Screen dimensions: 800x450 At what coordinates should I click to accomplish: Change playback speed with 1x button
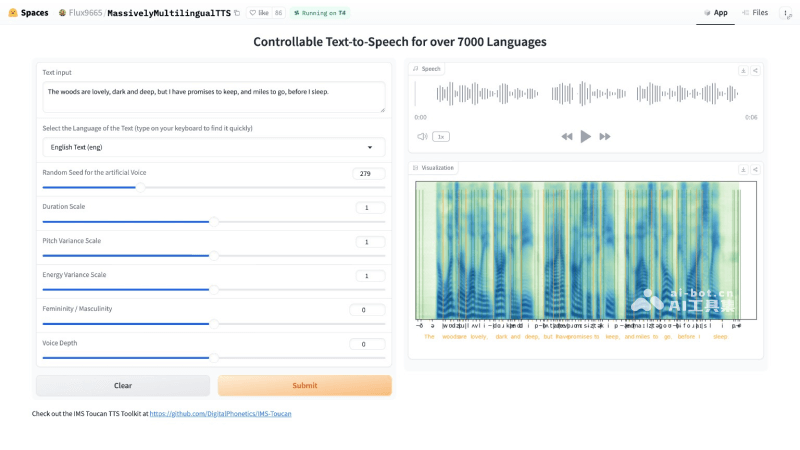pyautogui.click(x=441, y=136)
